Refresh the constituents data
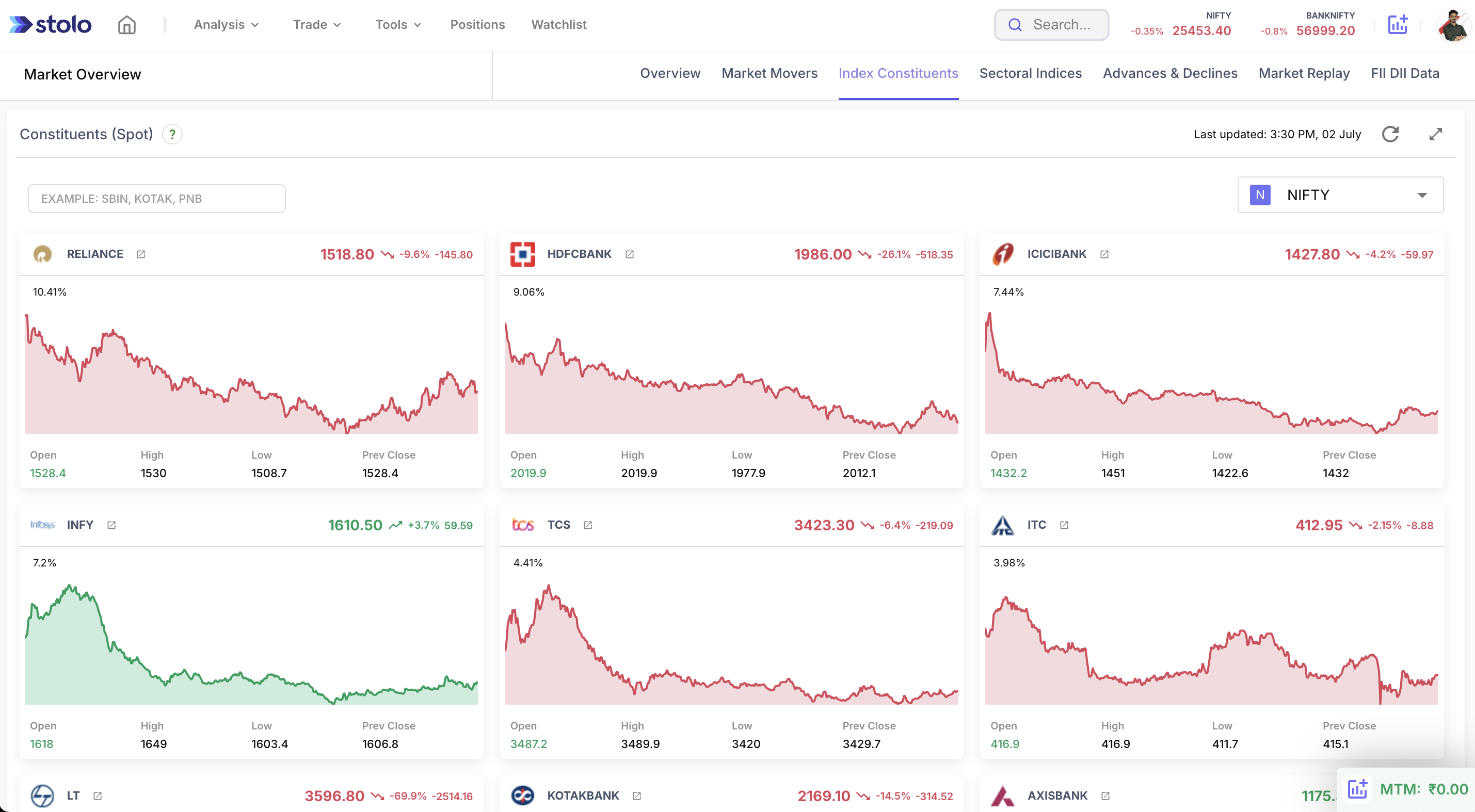Viewport: 1475px width, 812px height. pos(1390,134)
